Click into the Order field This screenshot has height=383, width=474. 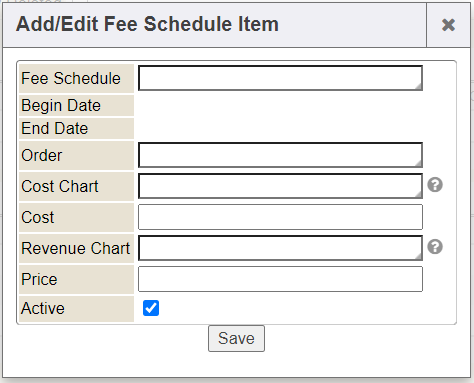280,155
